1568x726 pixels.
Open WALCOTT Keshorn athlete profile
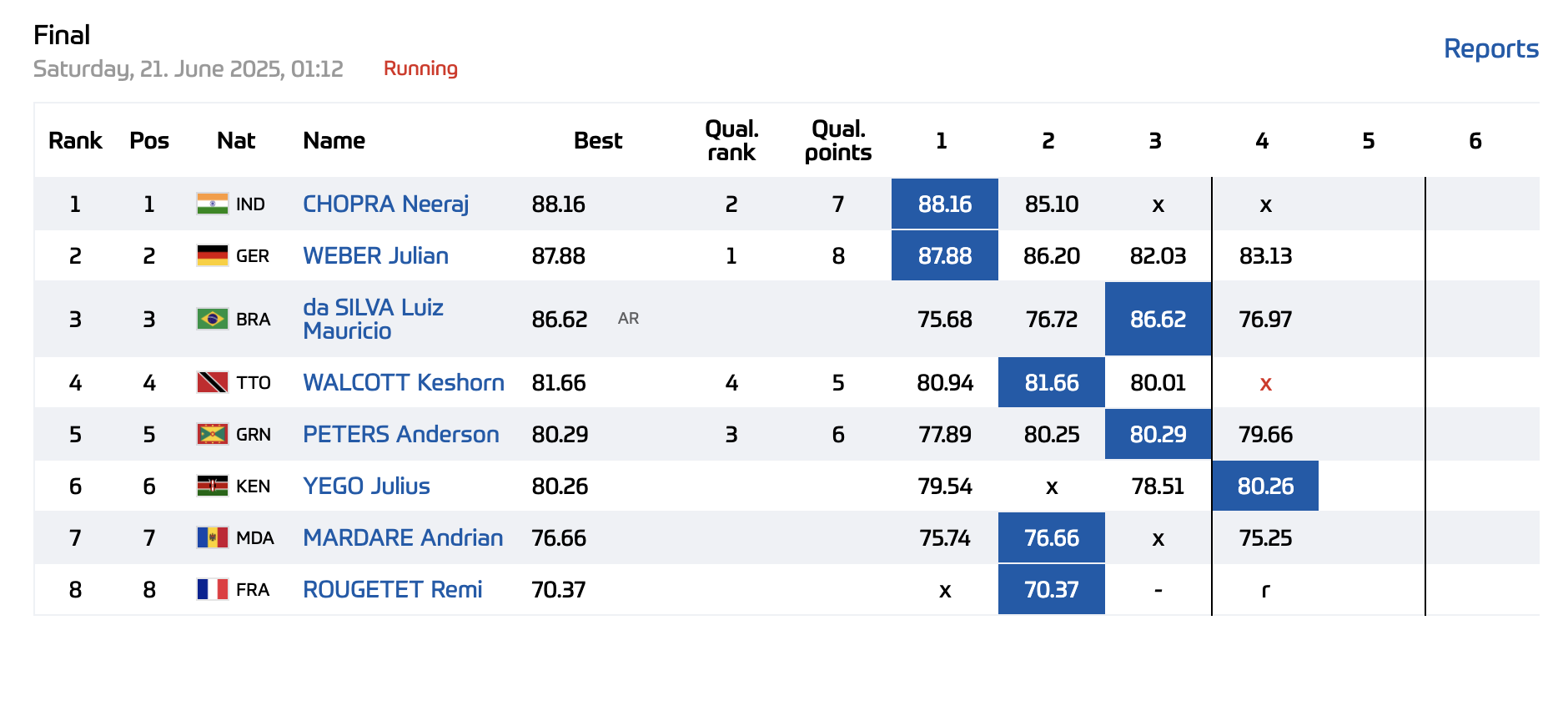point(404,382)
